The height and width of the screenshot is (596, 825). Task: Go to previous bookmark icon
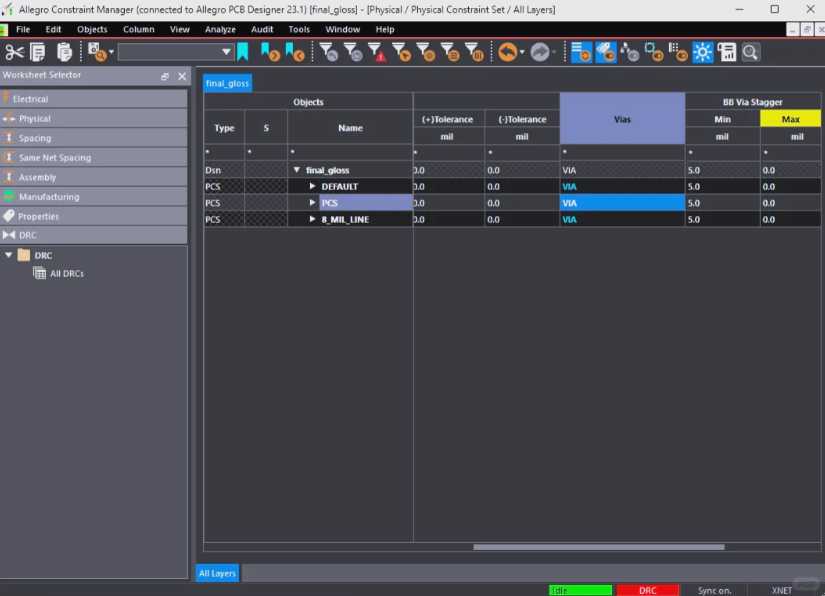click(x=295, y=52)
